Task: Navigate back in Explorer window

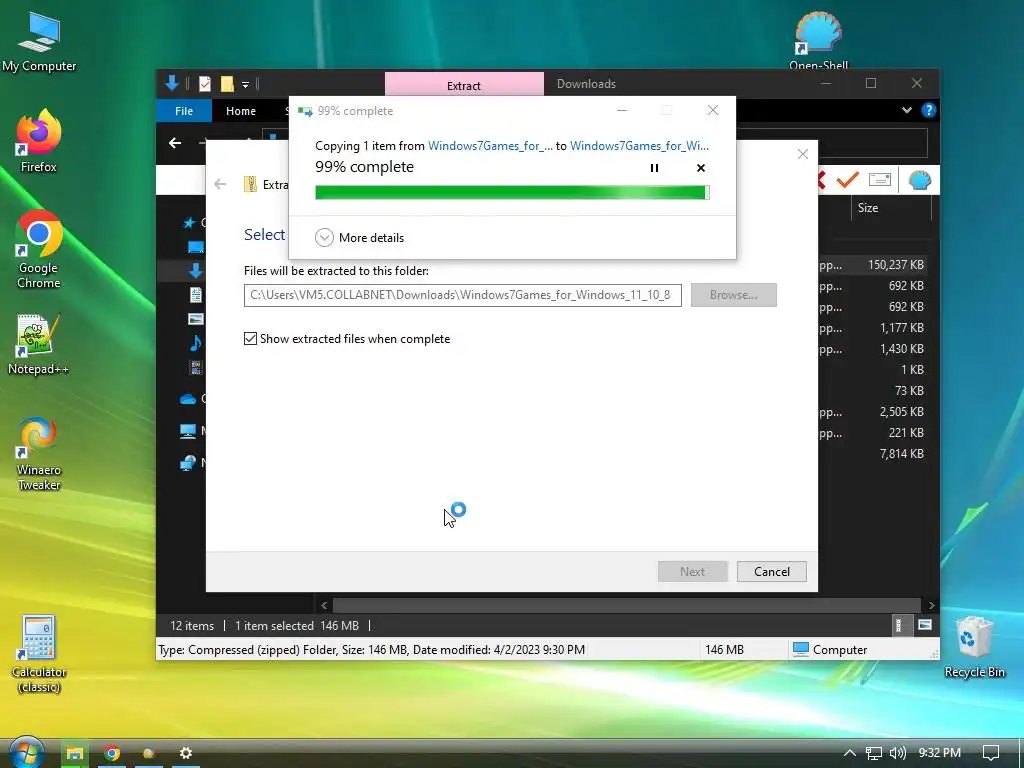Action: [175, 143]
